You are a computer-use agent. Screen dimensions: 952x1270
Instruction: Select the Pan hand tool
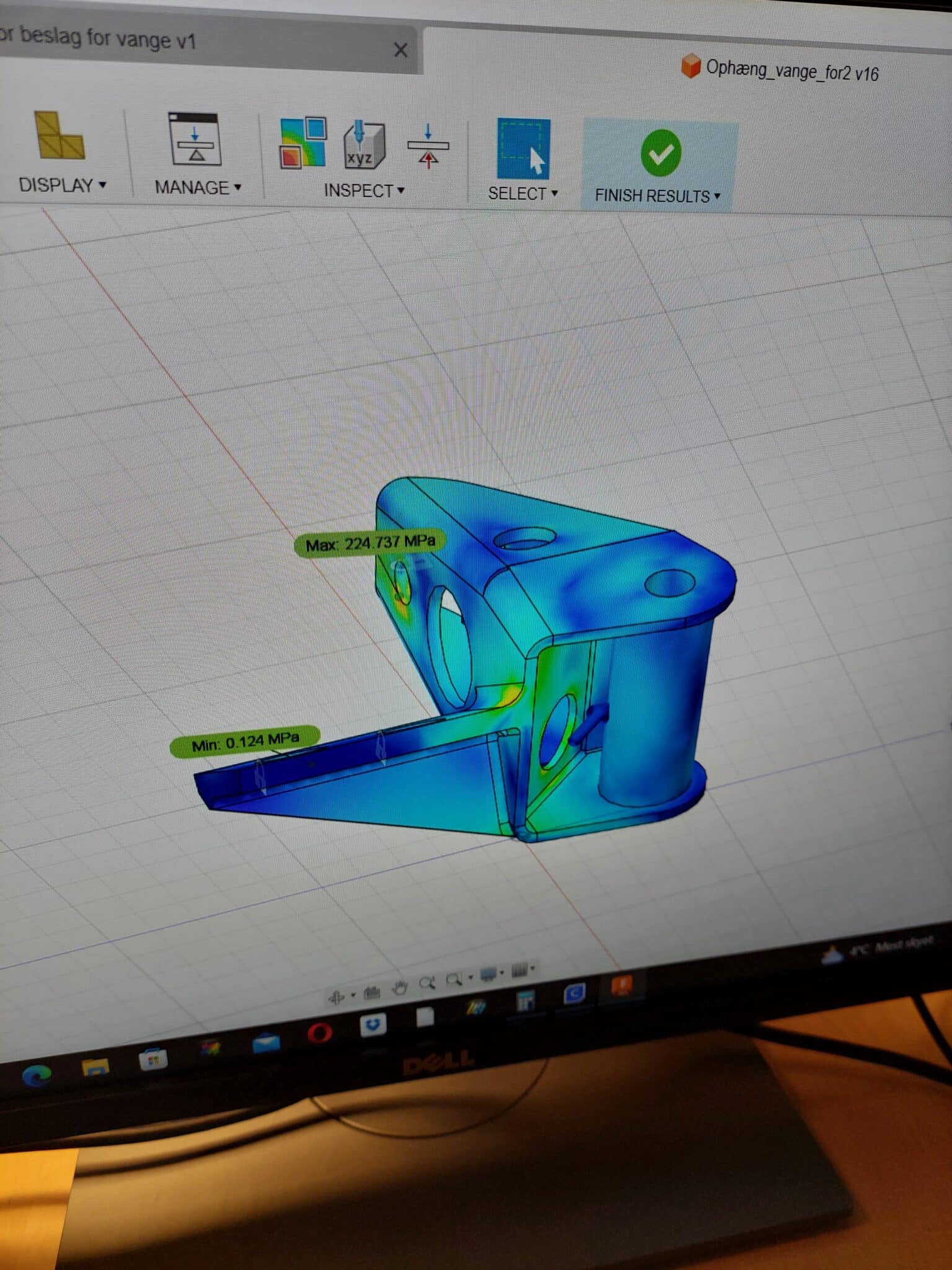[400, 987]
